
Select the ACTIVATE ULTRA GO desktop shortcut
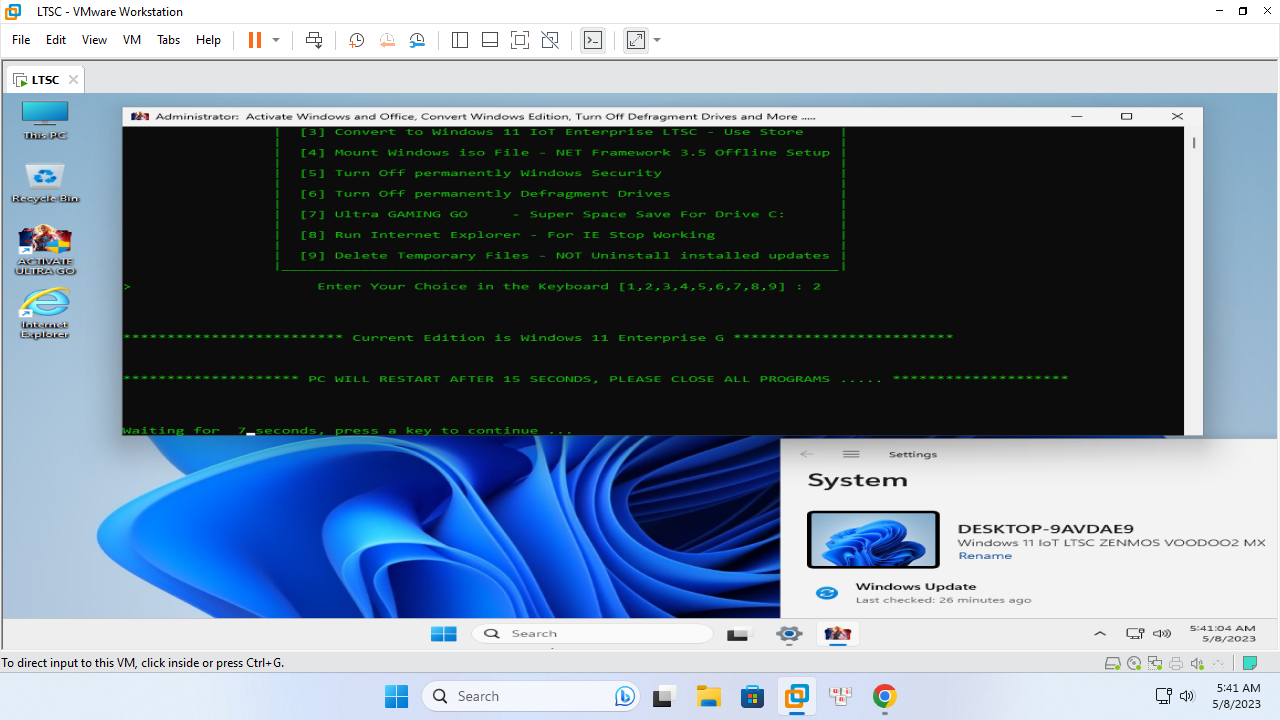(45, 250)
